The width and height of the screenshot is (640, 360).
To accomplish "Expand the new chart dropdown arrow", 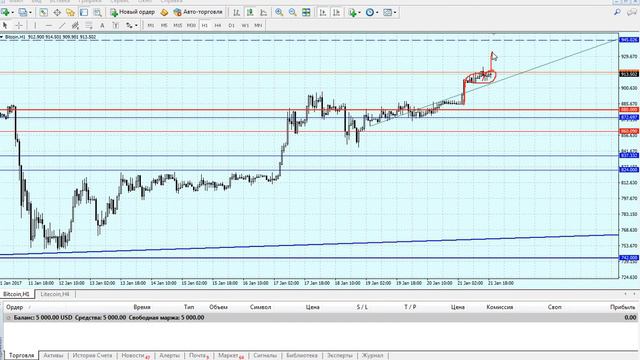I will tap(13, 13).
